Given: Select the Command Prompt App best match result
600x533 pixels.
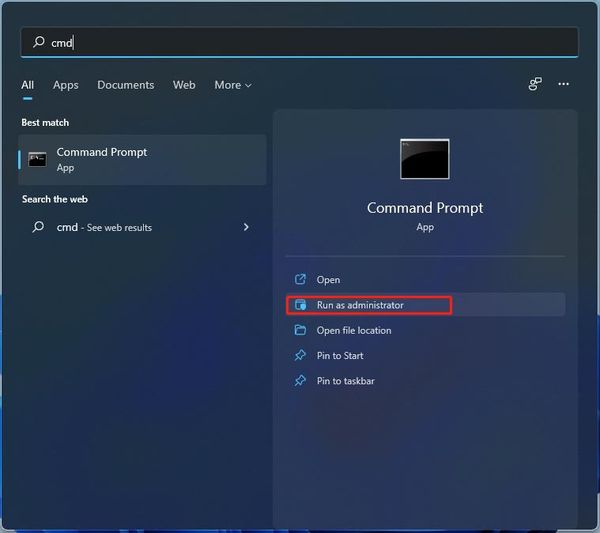Looking at the screenshot, I should click(142, 159).
